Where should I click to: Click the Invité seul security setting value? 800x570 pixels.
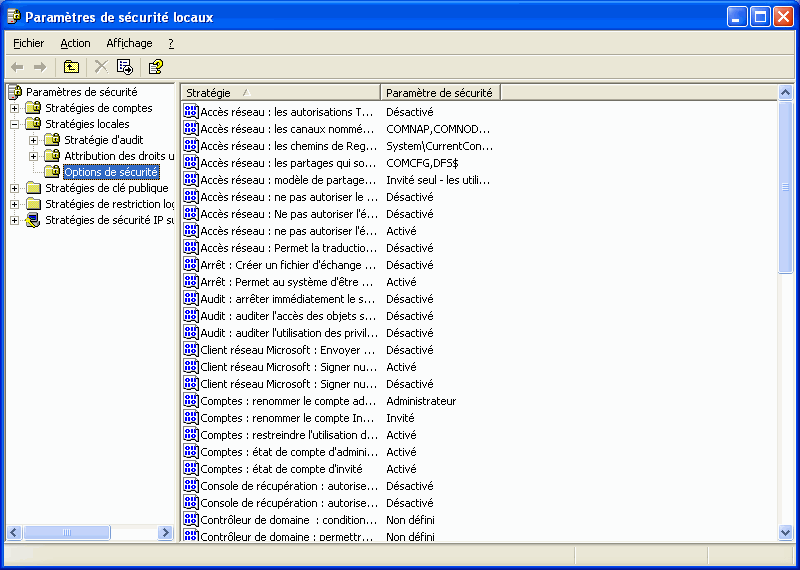(x=438, y=180)
